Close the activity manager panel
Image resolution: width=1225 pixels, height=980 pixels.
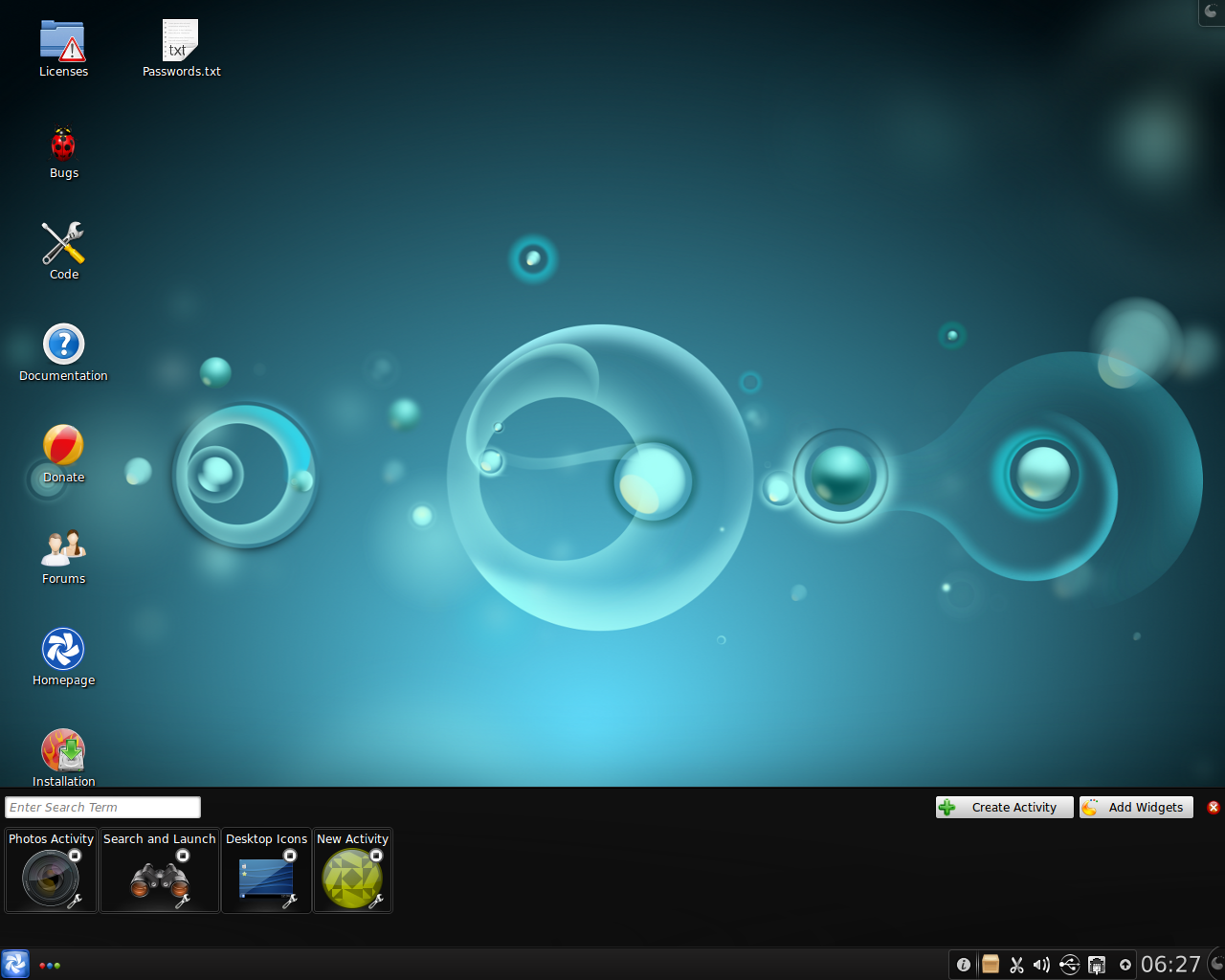coord(1214,807)
